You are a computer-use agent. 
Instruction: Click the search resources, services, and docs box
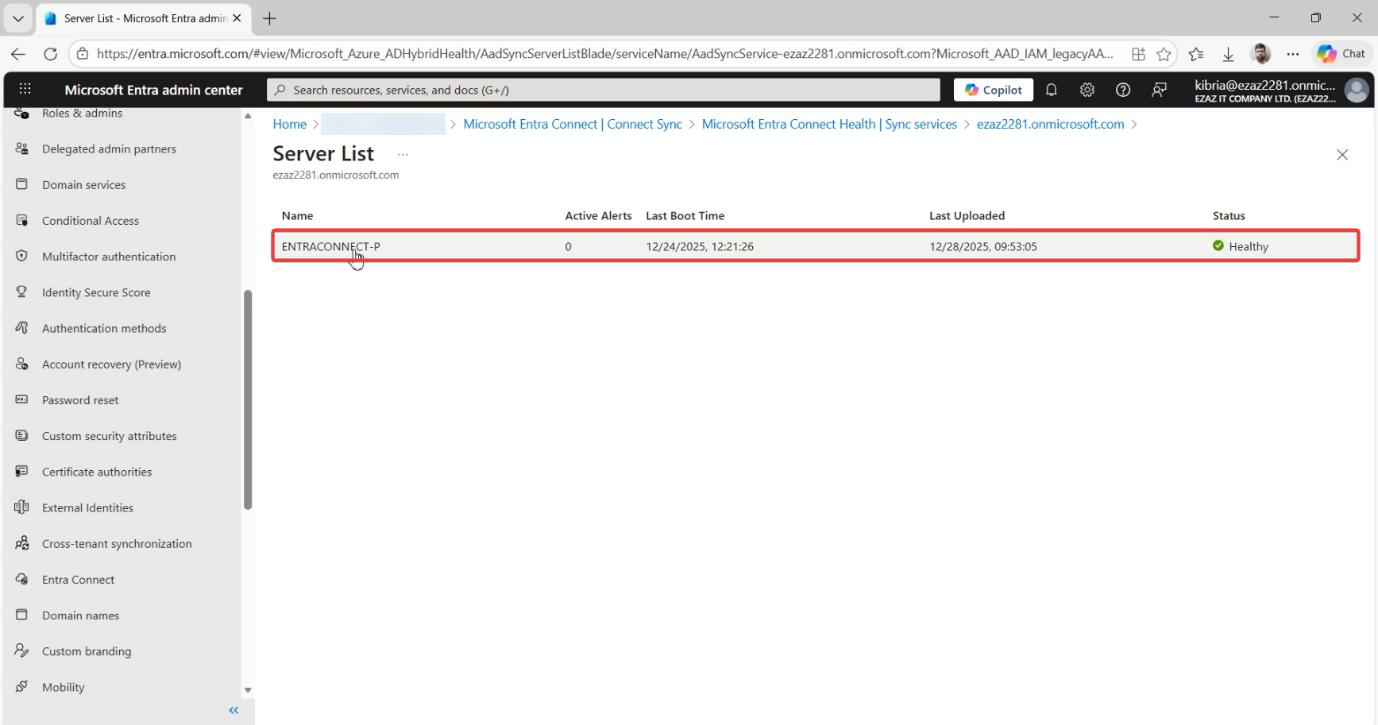(604, 90)
